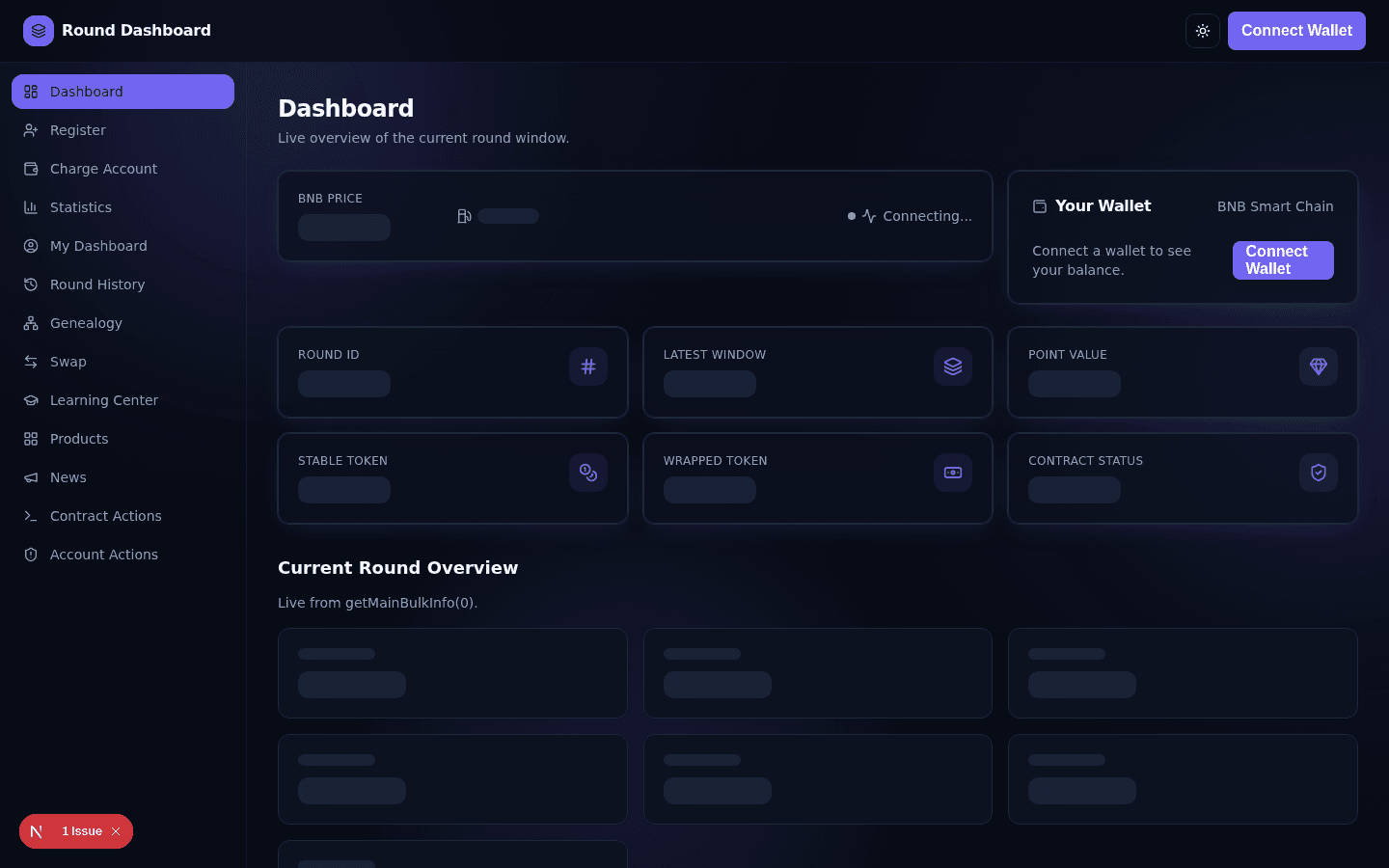
Task: Click the Genealogy tree icon
Action: point(31,323)
